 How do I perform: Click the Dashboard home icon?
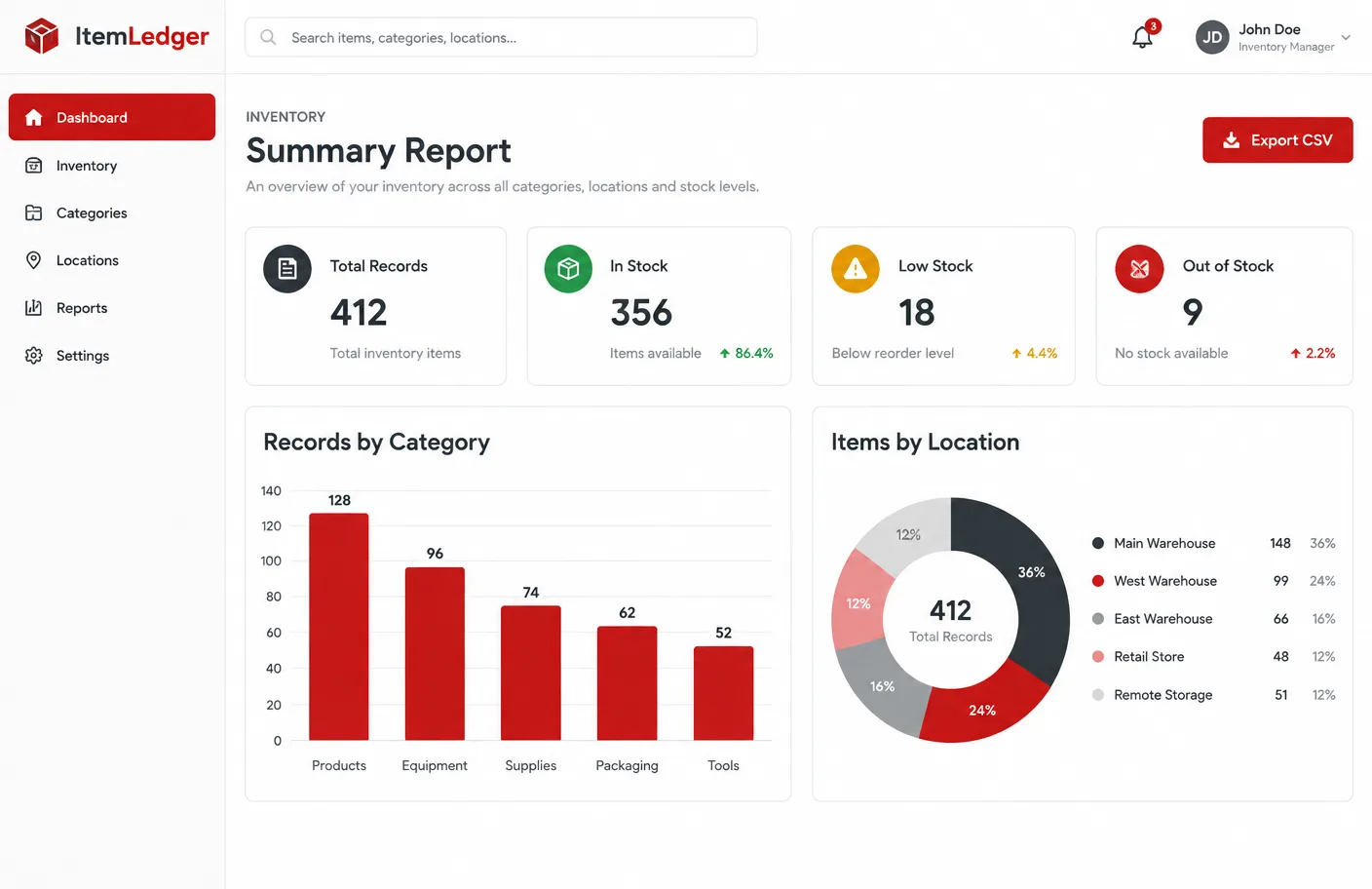(x=34, y=117)
